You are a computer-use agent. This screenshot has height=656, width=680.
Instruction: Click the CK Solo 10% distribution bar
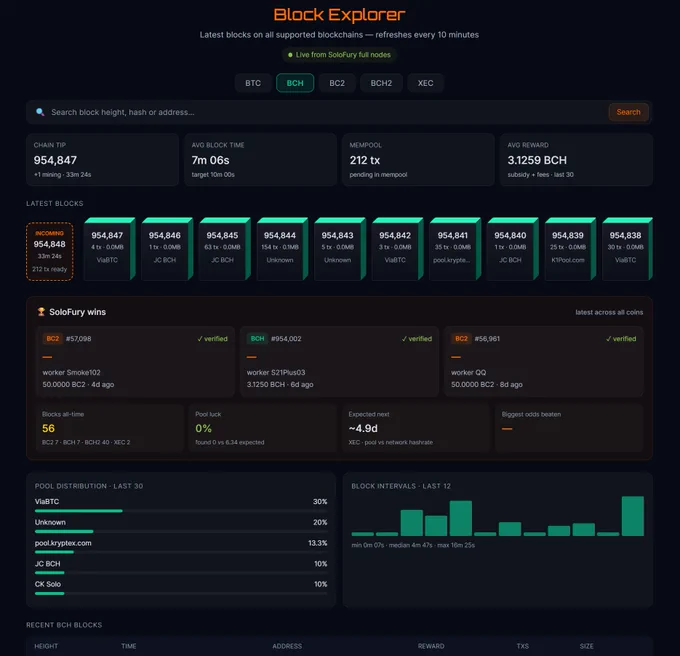click(181, 593)
